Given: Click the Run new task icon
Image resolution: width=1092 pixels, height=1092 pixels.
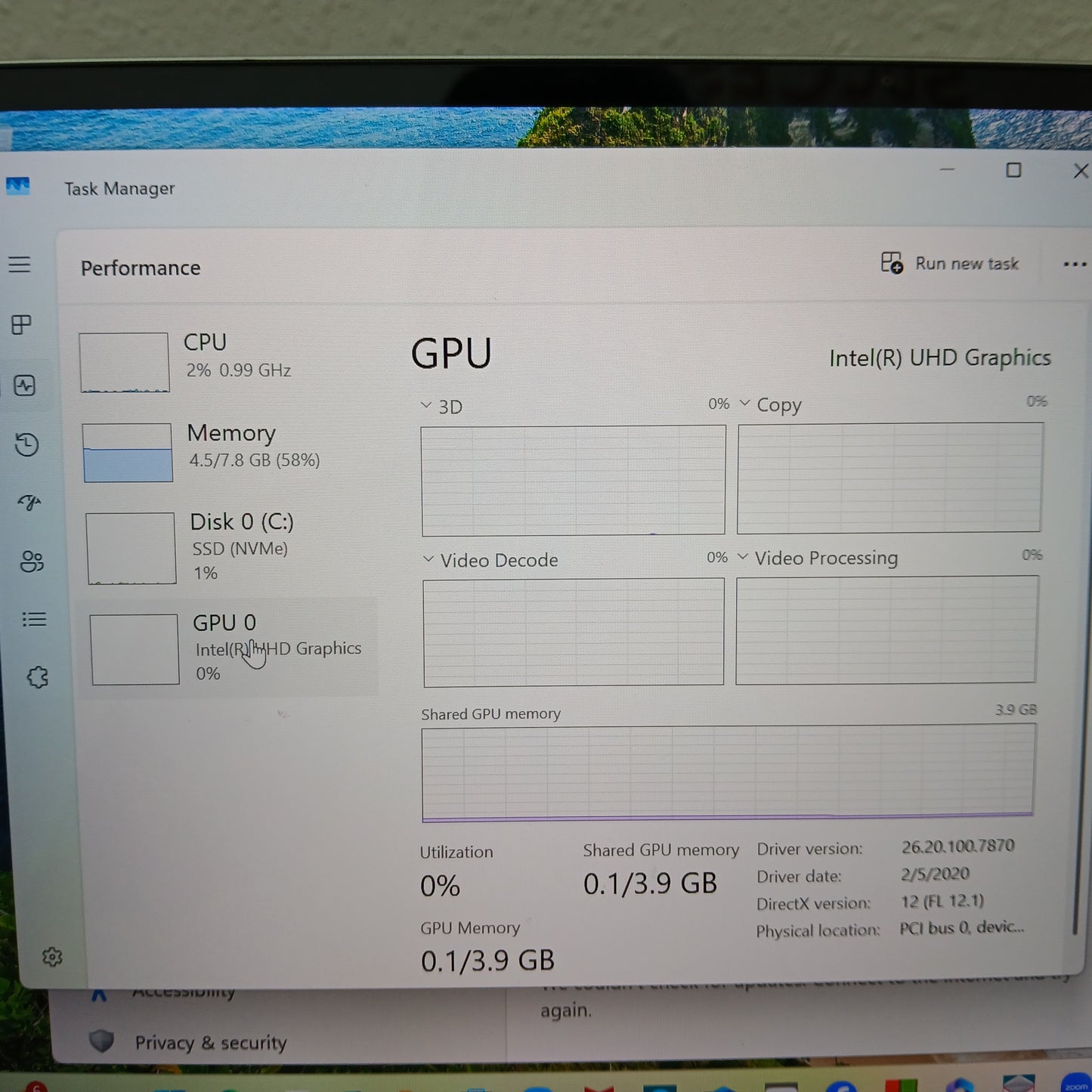Looking at the screenshot, I should (x=892, y=263).
